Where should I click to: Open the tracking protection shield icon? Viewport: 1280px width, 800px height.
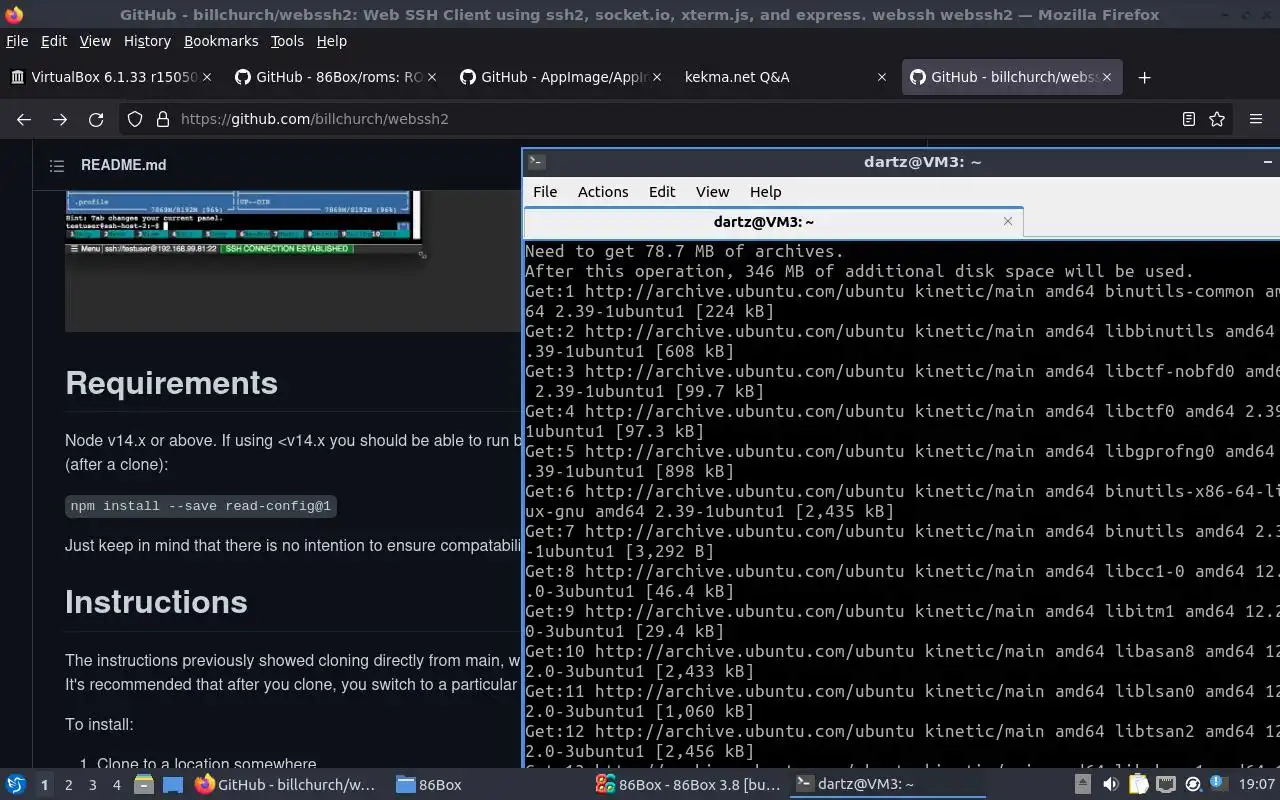(x=135, y=119)
